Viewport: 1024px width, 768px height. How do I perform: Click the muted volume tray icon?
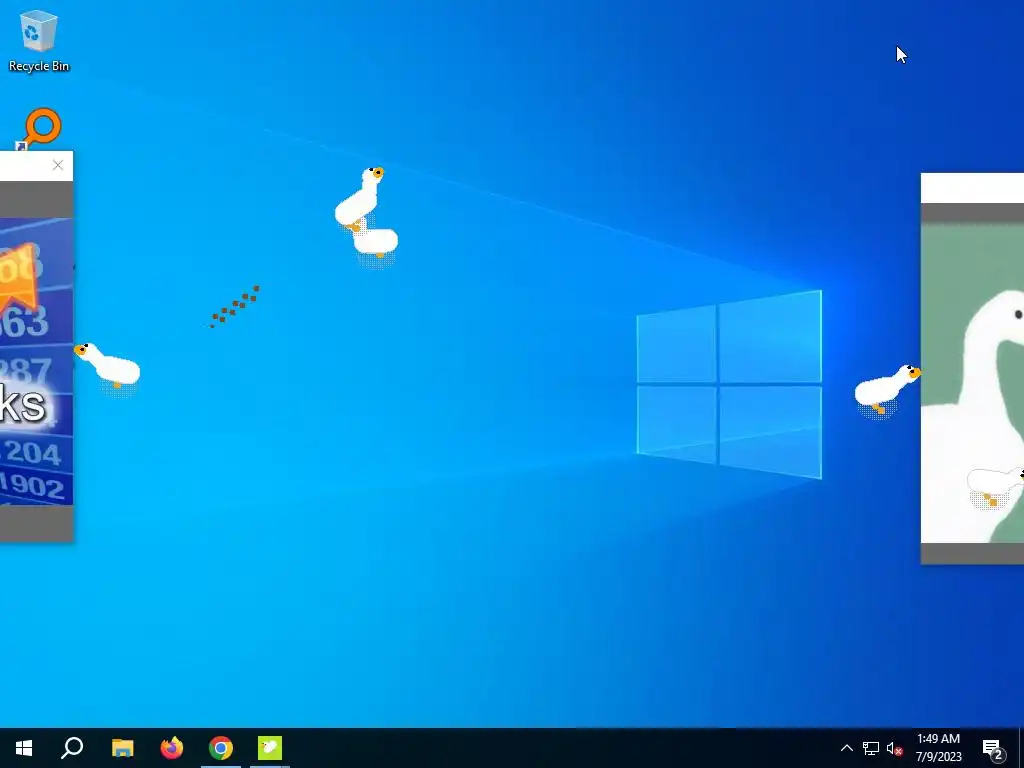(x=895, y=748)
